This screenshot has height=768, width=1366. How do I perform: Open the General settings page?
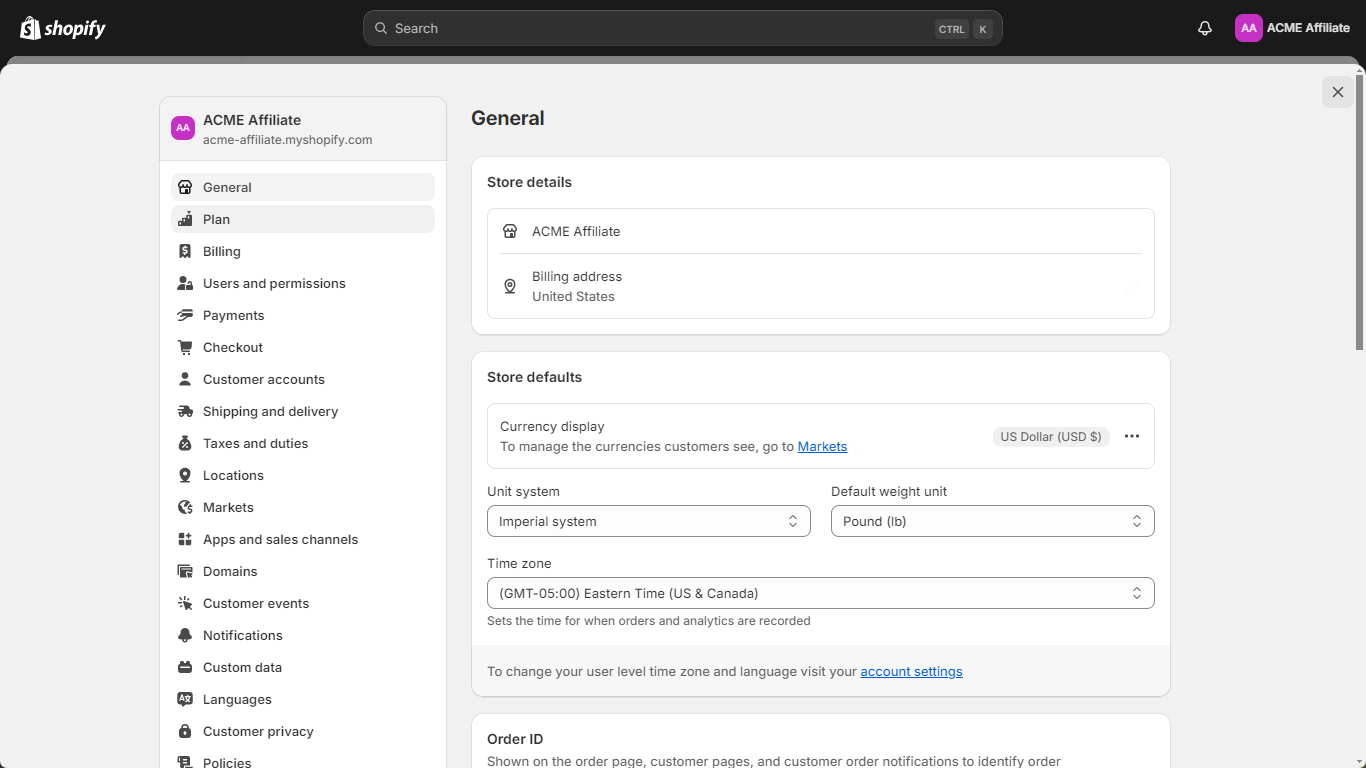[x=303, y=187]
